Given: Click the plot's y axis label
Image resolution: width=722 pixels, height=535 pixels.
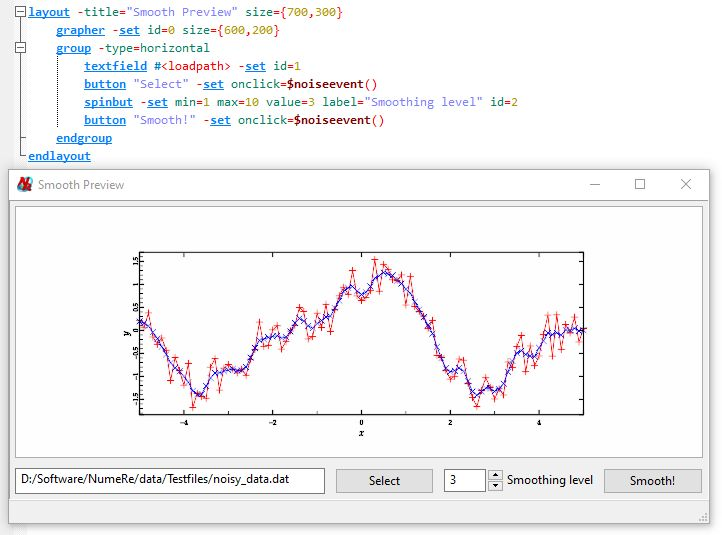Looking at the screenshot, I should [x=126, y=332].
